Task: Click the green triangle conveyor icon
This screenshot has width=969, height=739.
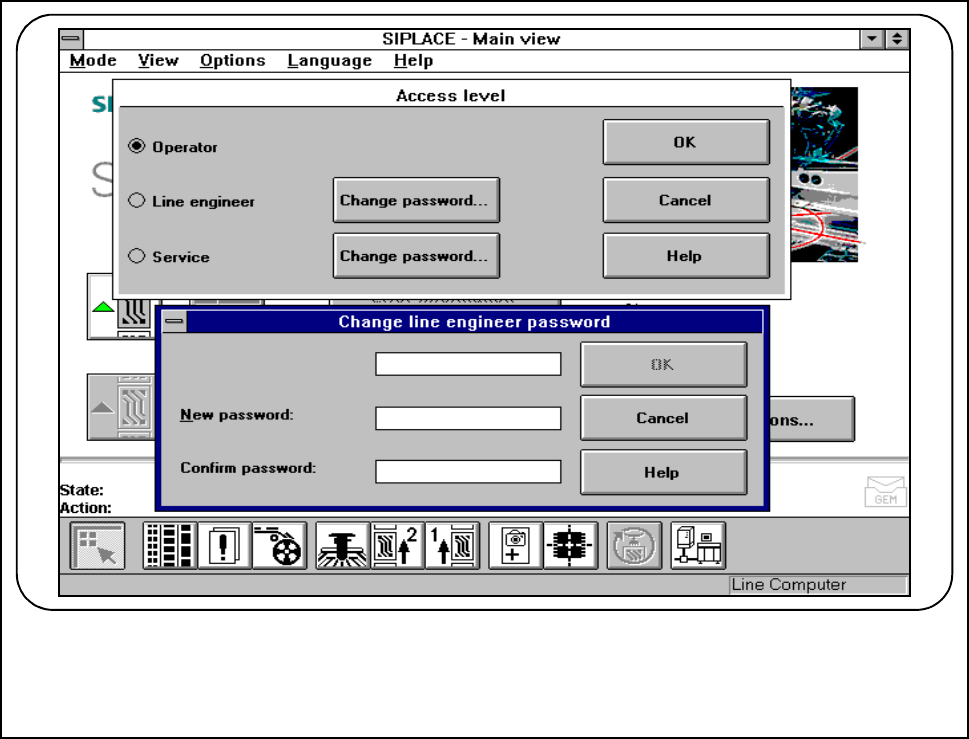Action: click(103, 306)
